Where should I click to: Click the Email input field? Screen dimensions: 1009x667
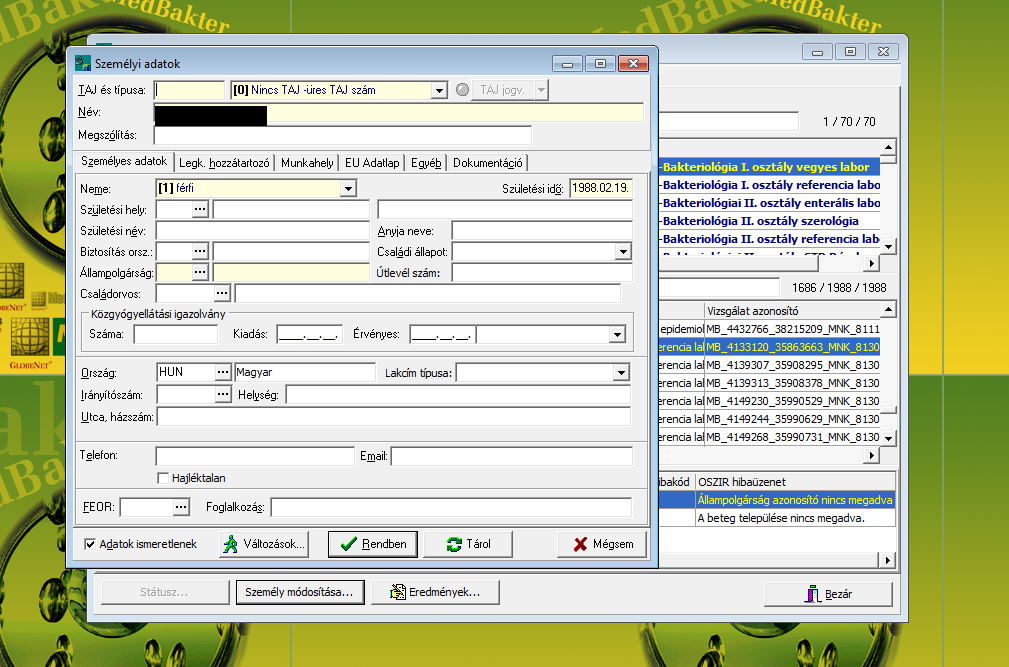point(512,456)
